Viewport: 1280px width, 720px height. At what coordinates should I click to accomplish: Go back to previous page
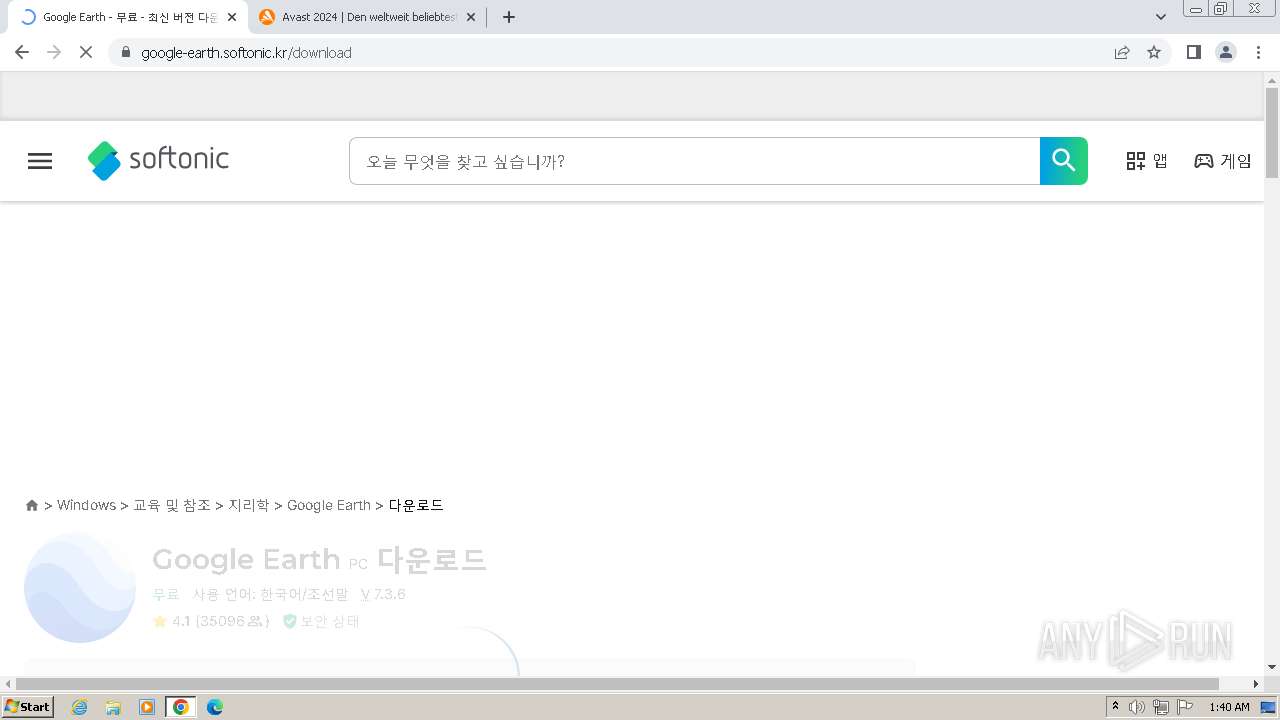click(x=22, y=52)
